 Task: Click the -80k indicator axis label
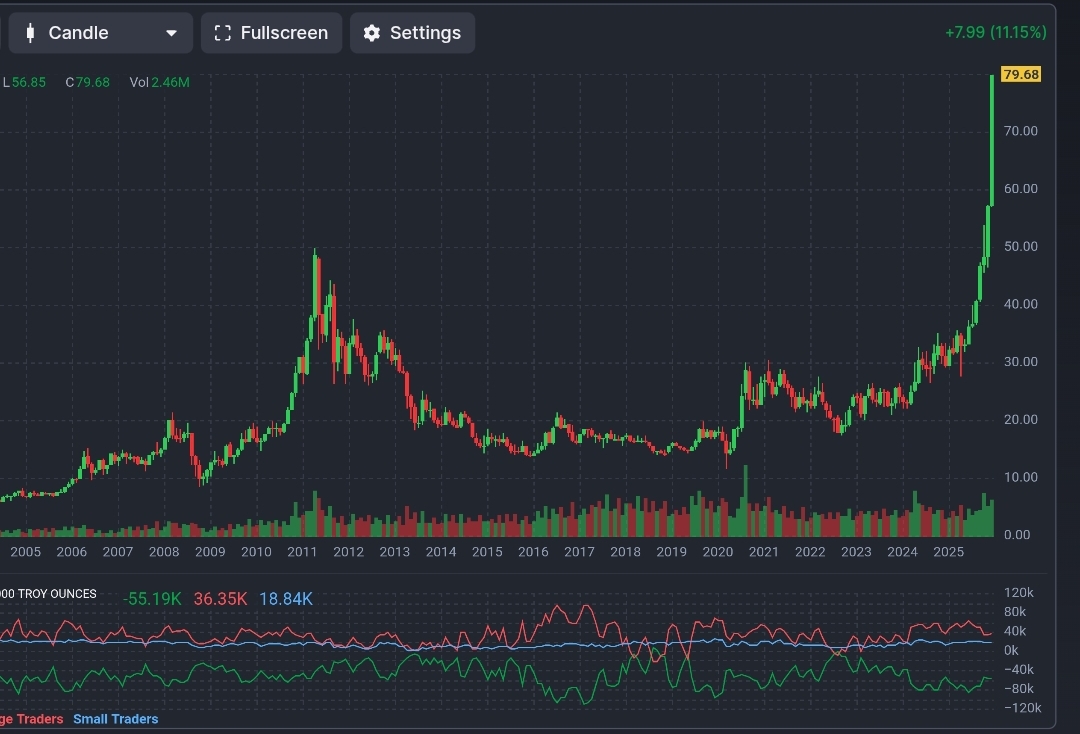pyautogui.click(x=1019, y=689)
